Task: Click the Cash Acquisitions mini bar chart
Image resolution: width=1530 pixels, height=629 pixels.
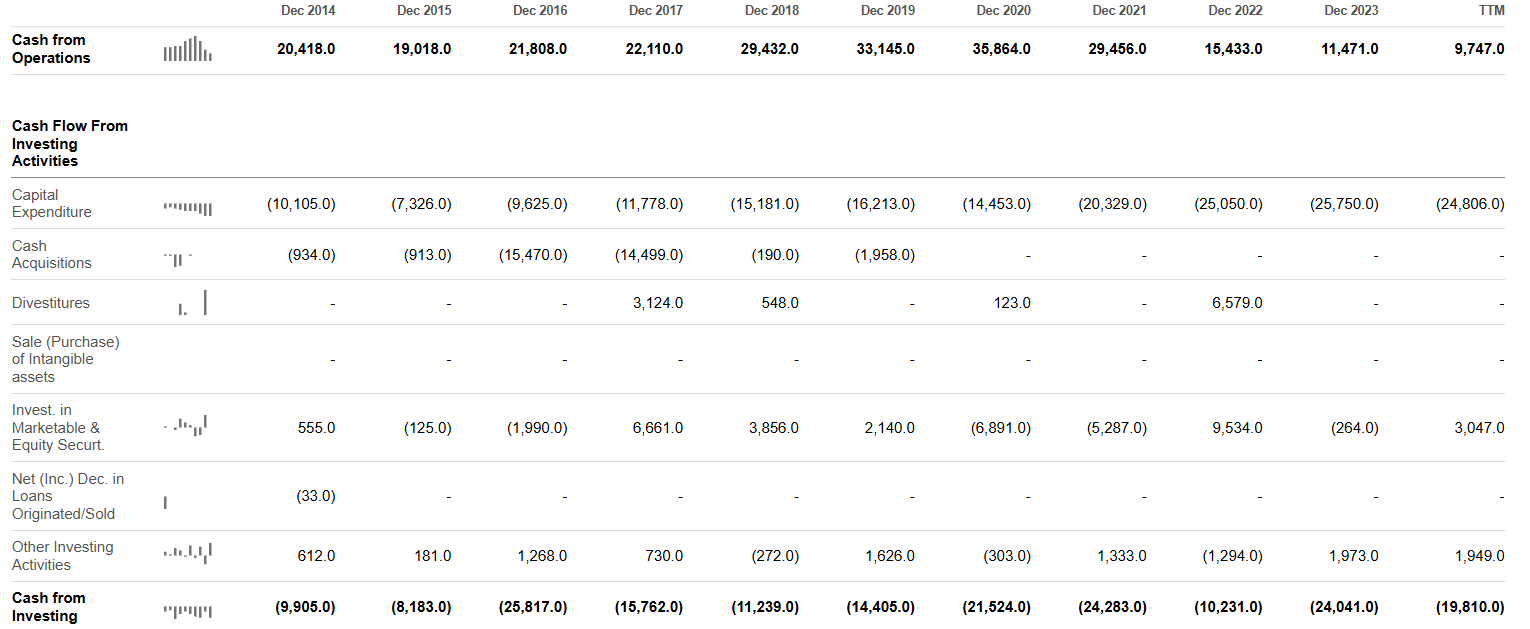Action: [x=178, y=257]
